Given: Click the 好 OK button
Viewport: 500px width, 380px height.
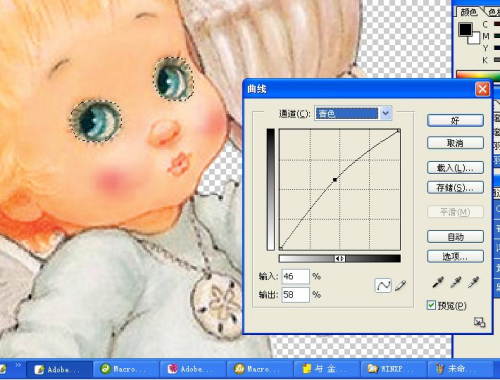Looking at the screenshot, I should [455, 120].
